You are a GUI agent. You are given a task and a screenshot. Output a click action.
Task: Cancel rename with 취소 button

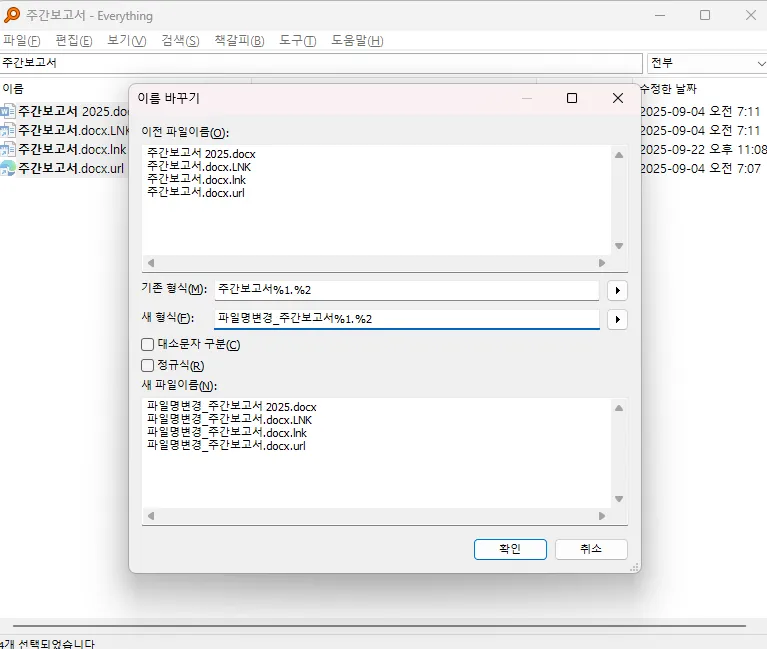[591, 549]
